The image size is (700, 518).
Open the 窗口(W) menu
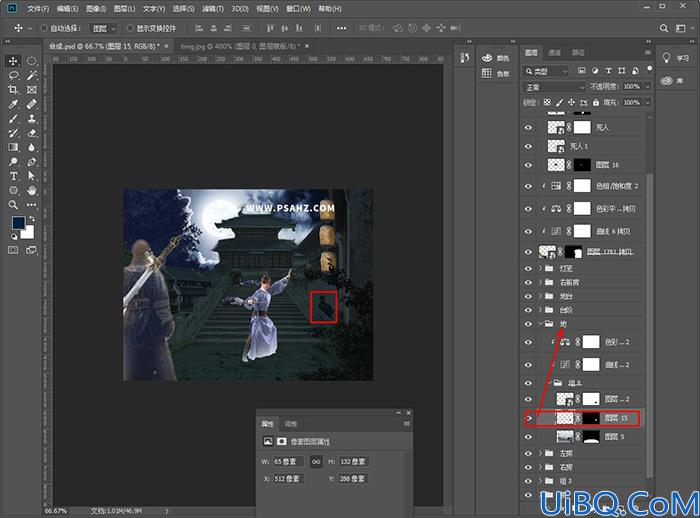pyautogui.click(x=298, y=8)
